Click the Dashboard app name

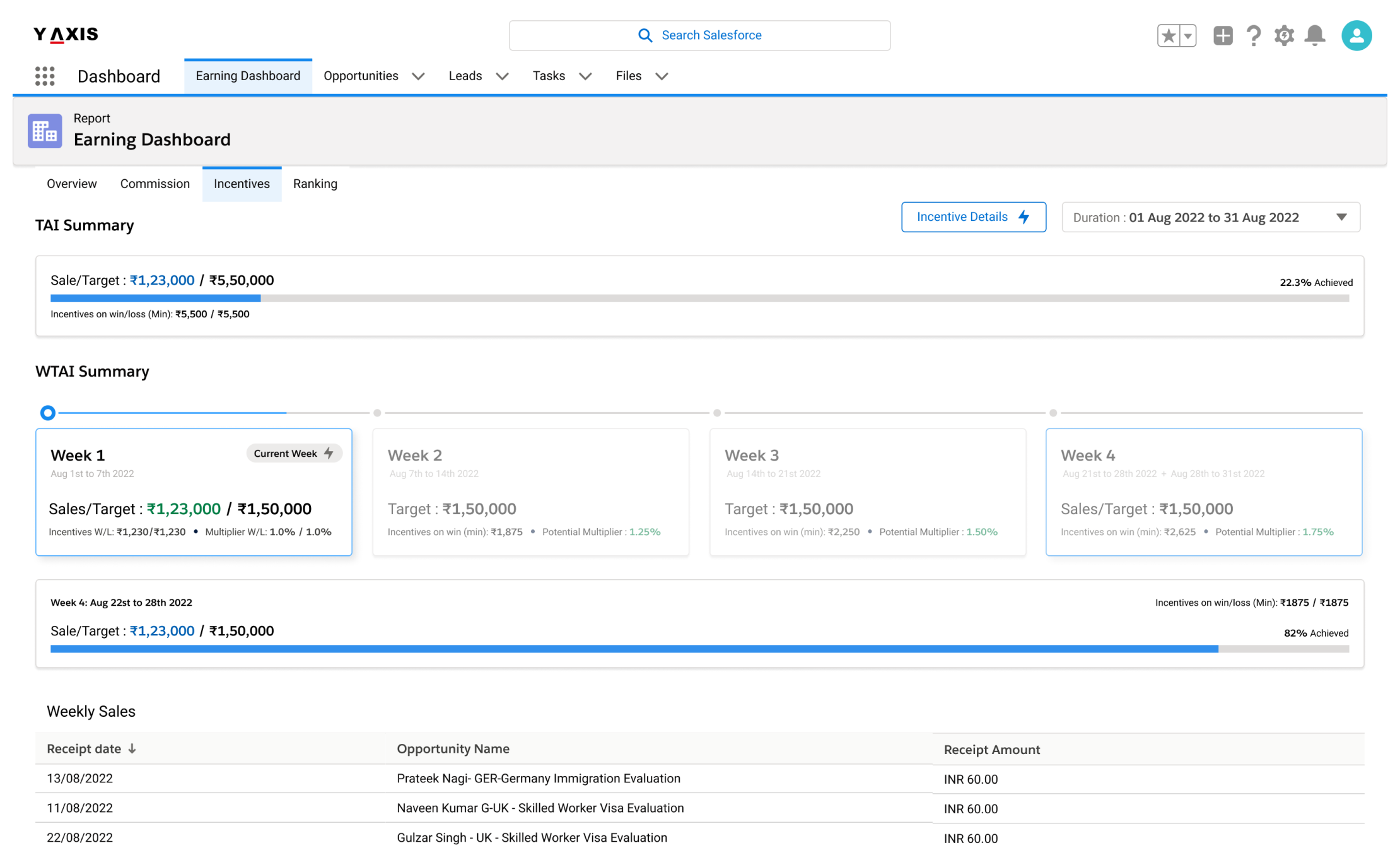coord(119,76)
